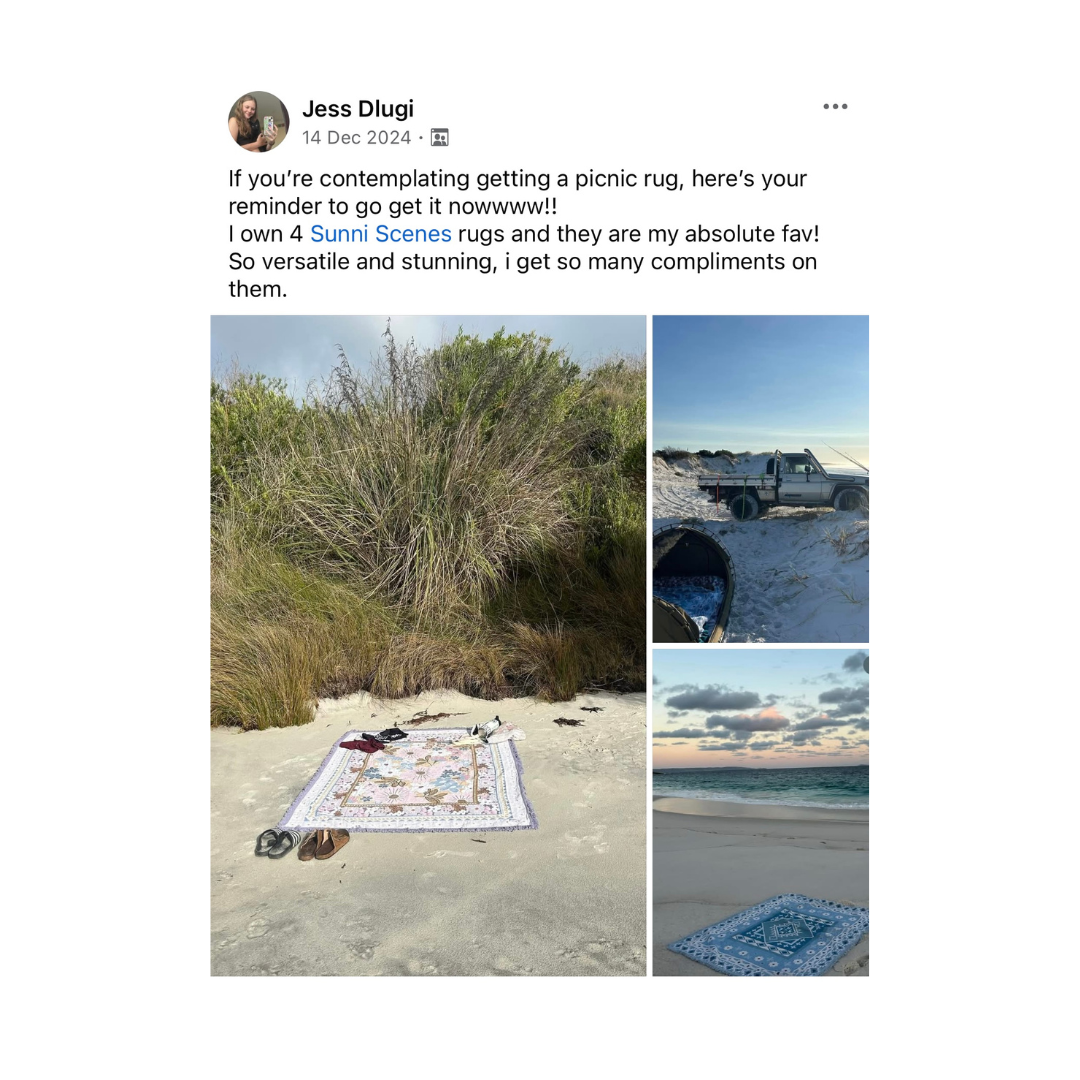Visit the Jess Dlugi profile name link
1080x1080 pixels.
357,109
